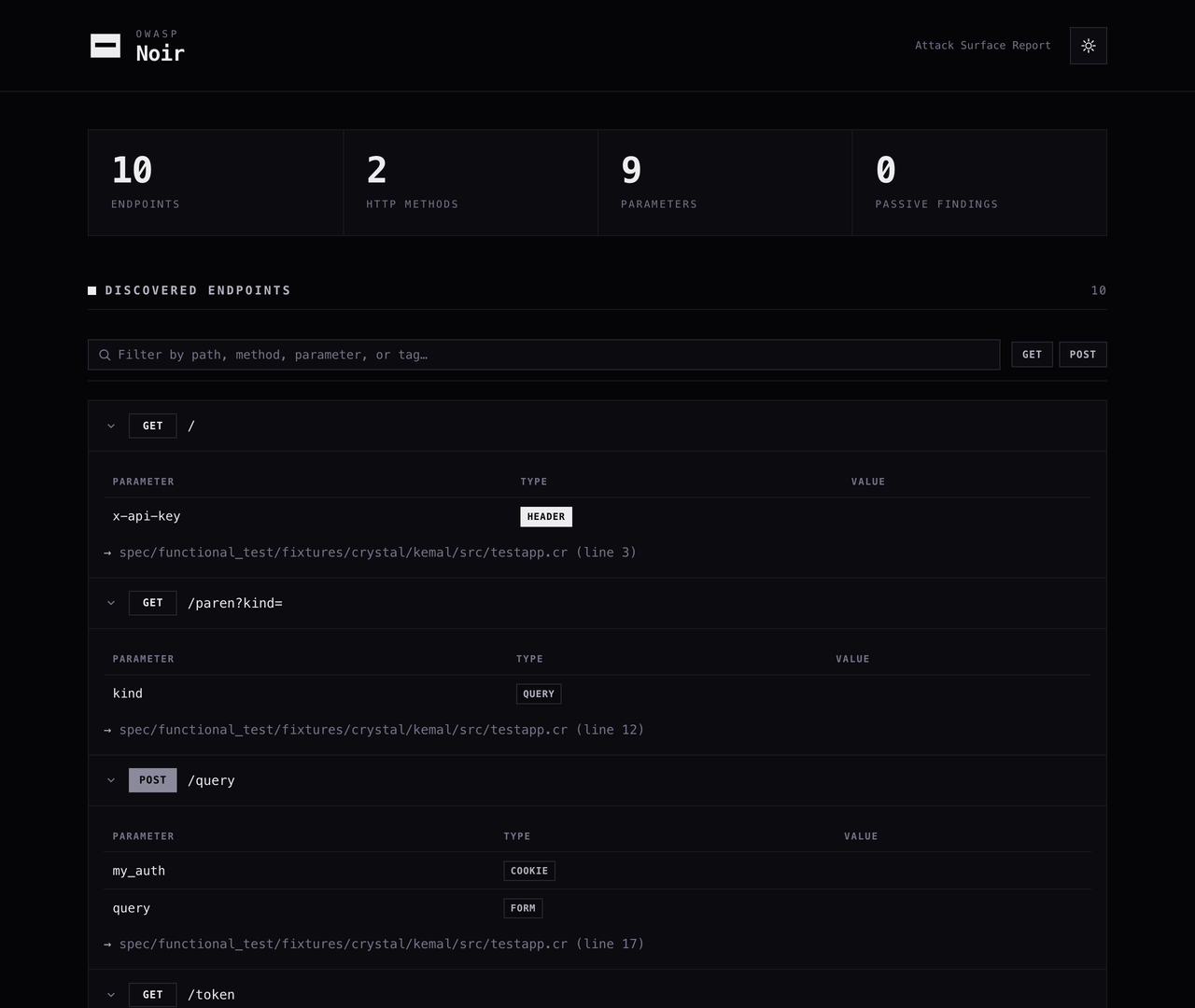The image size is (1195, 1008).
Task: Click the testapp.cr line 12 source path
Action: pyautogui.click(x=382, y=730)
